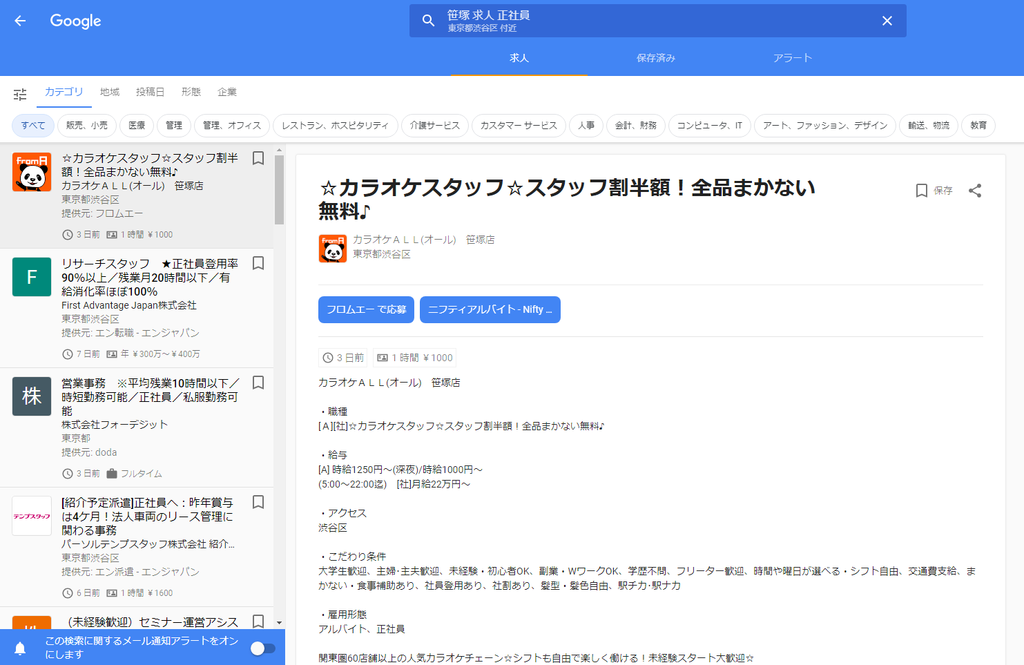This screenshot has width=1024, height=665.
Task: Open the filter settings icon beside カテゴリ
Action: (x=19, y=92)
